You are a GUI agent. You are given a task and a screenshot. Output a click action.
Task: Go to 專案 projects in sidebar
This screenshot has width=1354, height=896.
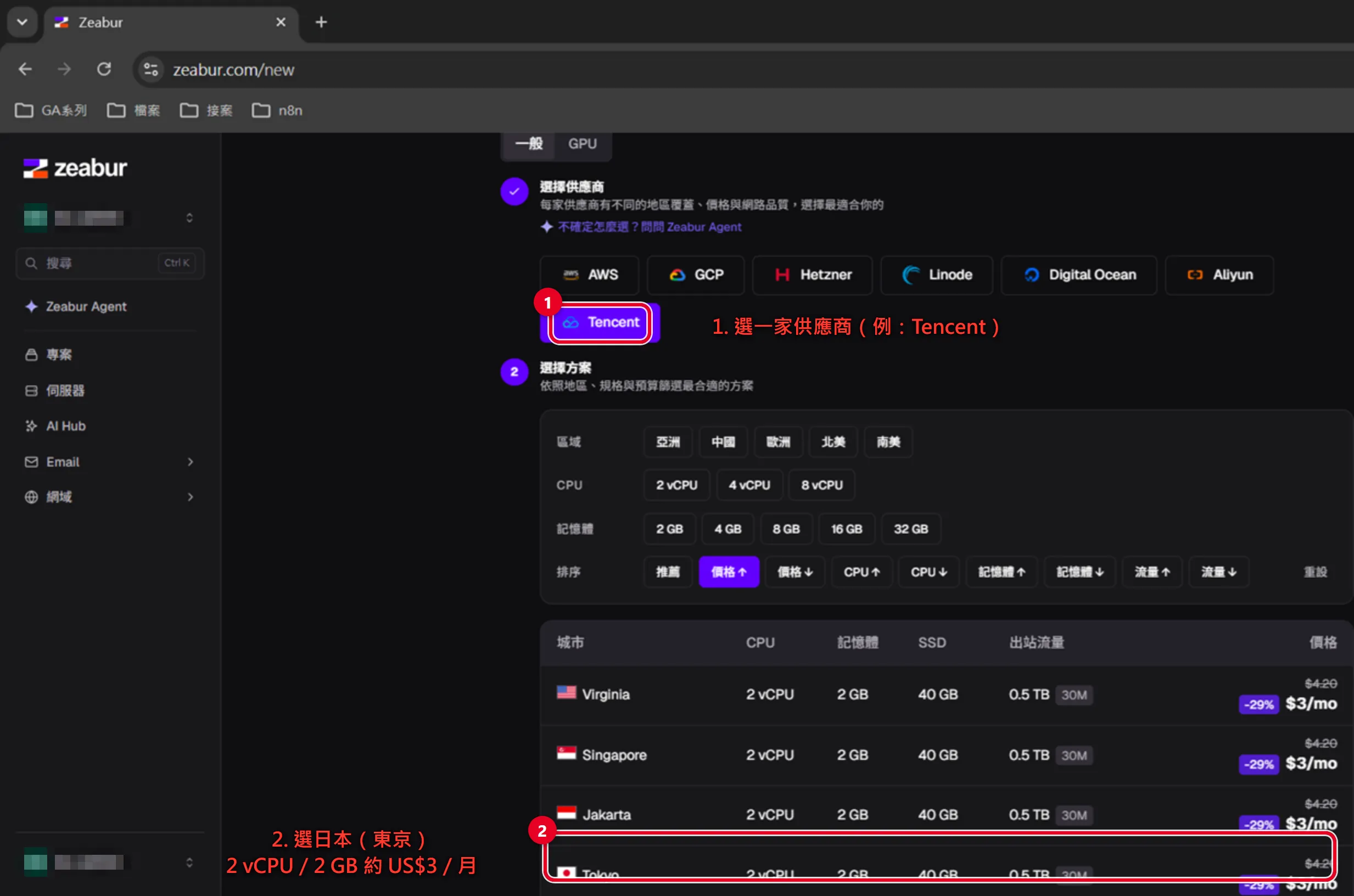point(59,354)
